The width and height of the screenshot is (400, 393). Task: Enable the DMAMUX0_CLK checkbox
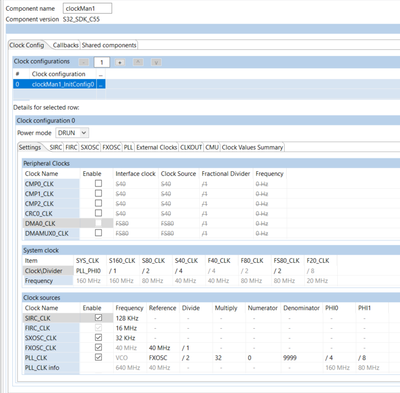98,233
